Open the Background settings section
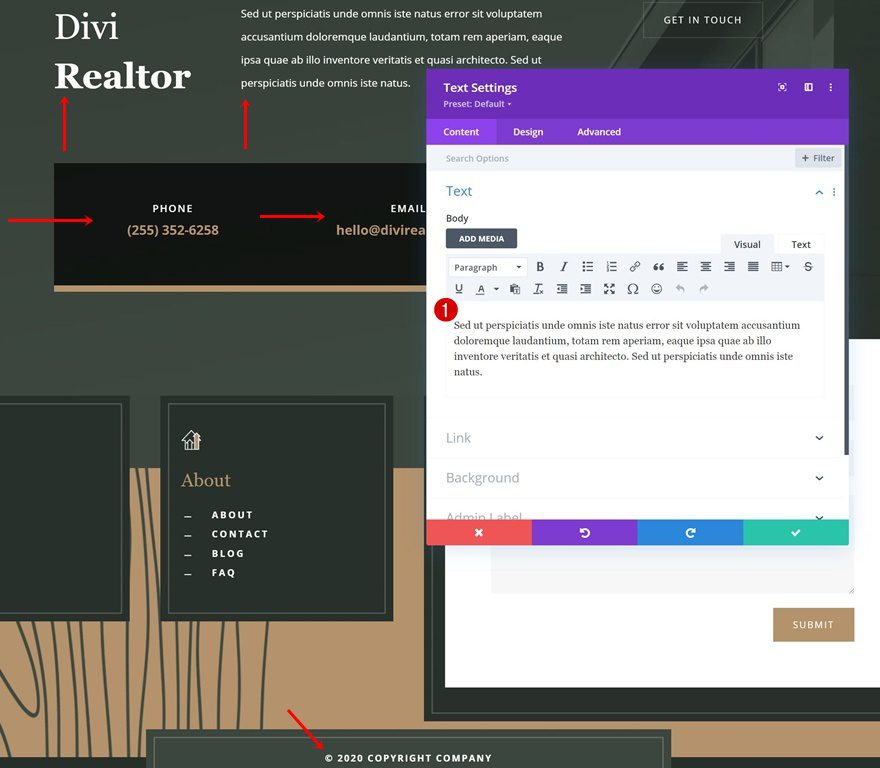The image size is (880, 768). tap(638, 477)
